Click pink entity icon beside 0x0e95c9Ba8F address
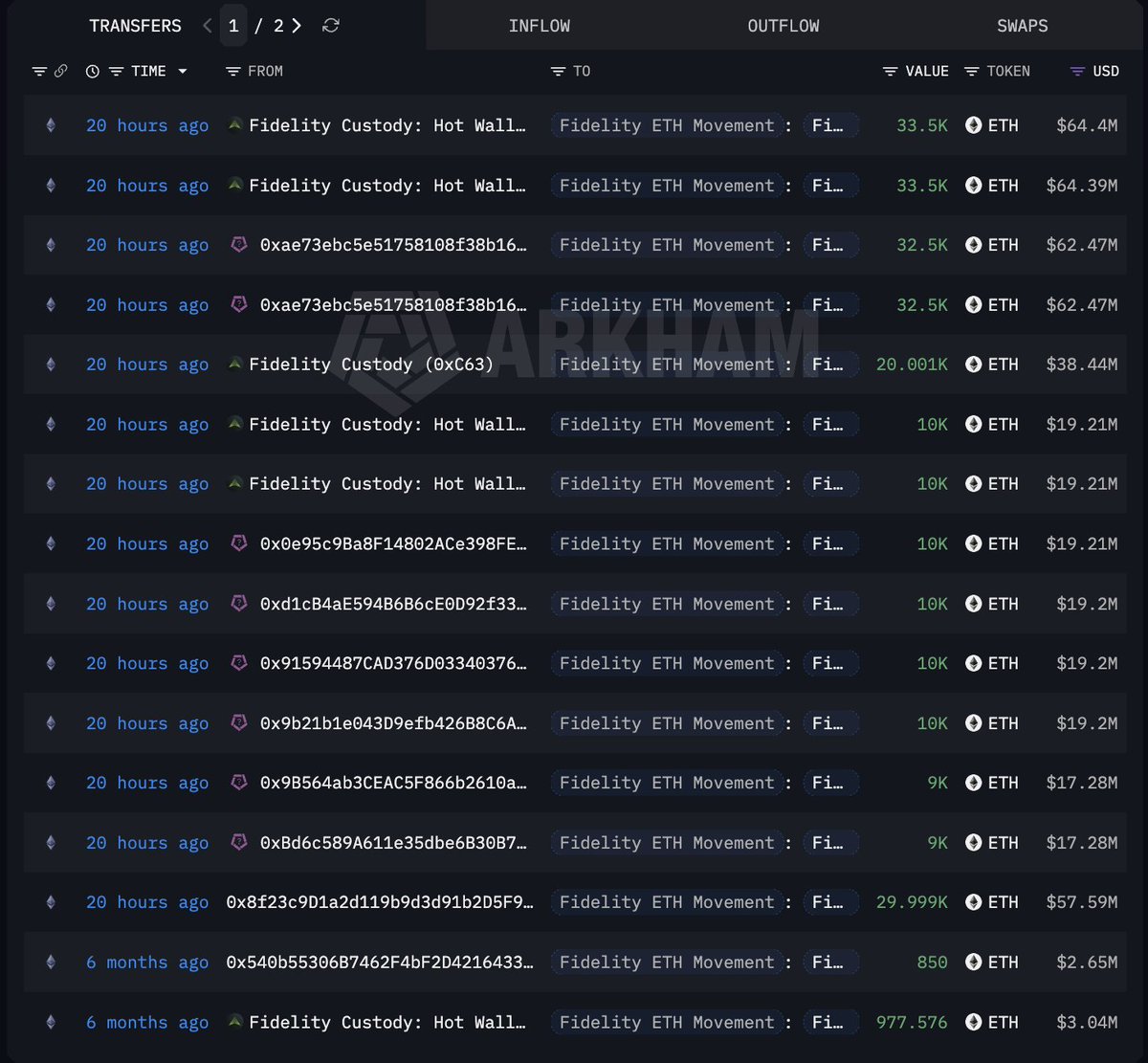1148x1063 pixels. pyautogui.click(x=239, y=543)
